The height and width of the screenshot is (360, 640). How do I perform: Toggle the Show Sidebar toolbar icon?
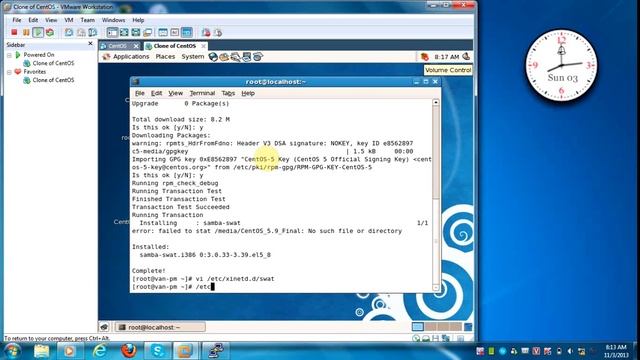click(112, 32)
